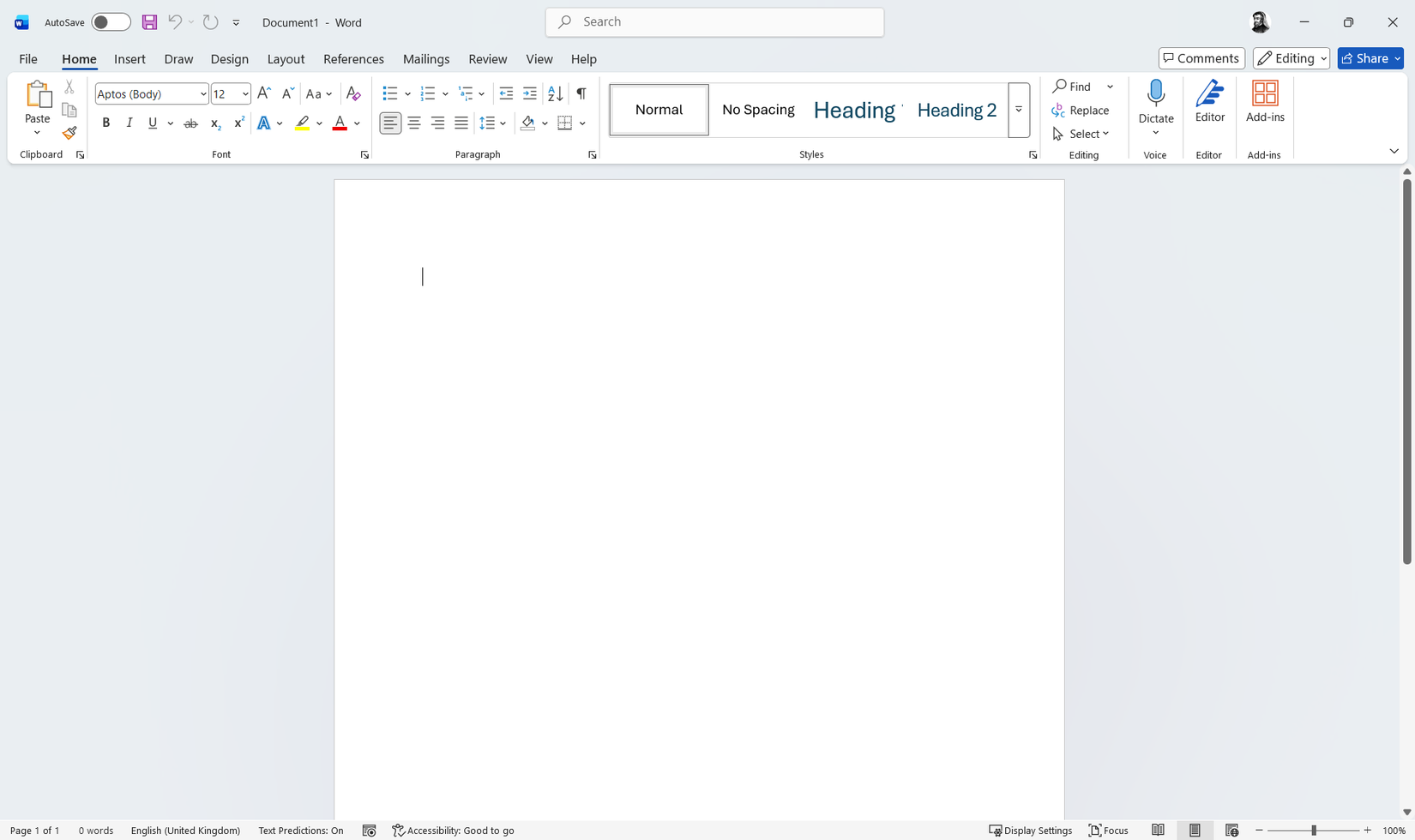Apply italic formatting
Viewport: 1415px width, 840px height.
tap(129, 123)
